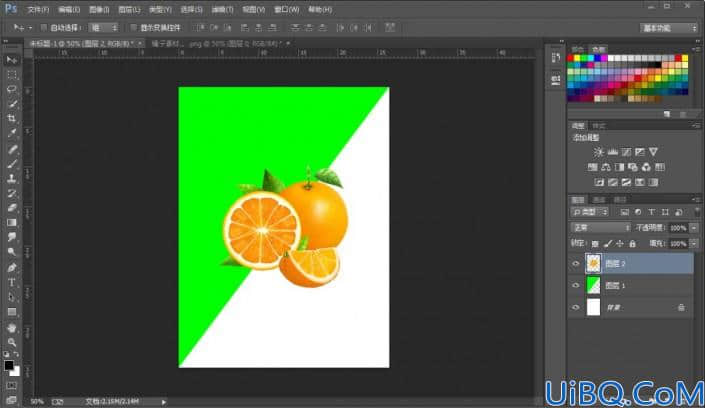Screen dimensions: 705x408
Task: Open the 编辑(E) menu
Action: point(69,9)
